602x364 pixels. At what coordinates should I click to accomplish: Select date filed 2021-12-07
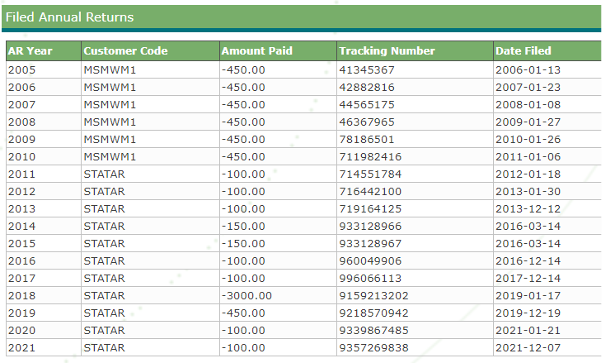click(528, 348)
